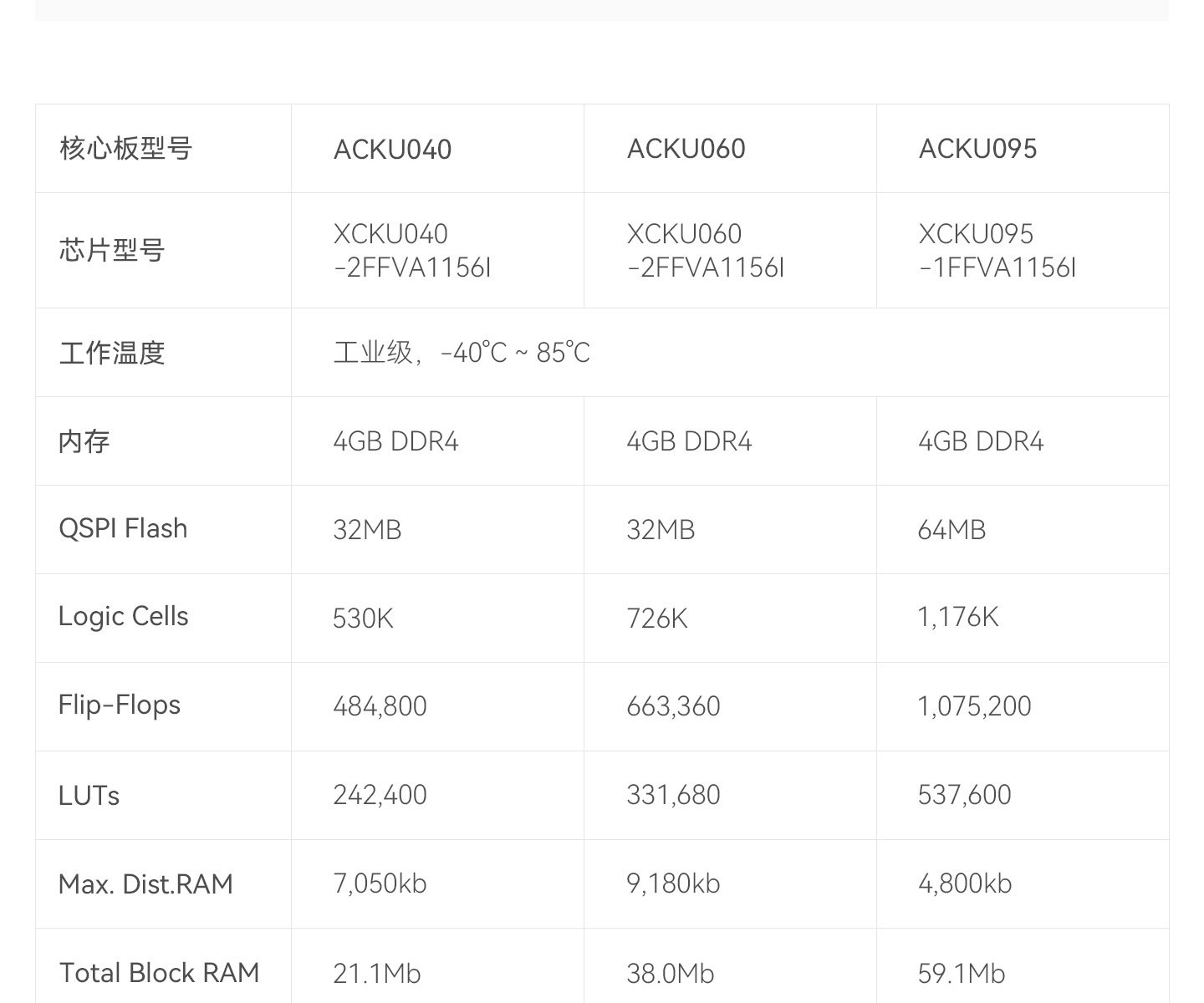Click the 242,400 LUTs value
The width and height of the screenshot is (1204, 1003).
380,795
